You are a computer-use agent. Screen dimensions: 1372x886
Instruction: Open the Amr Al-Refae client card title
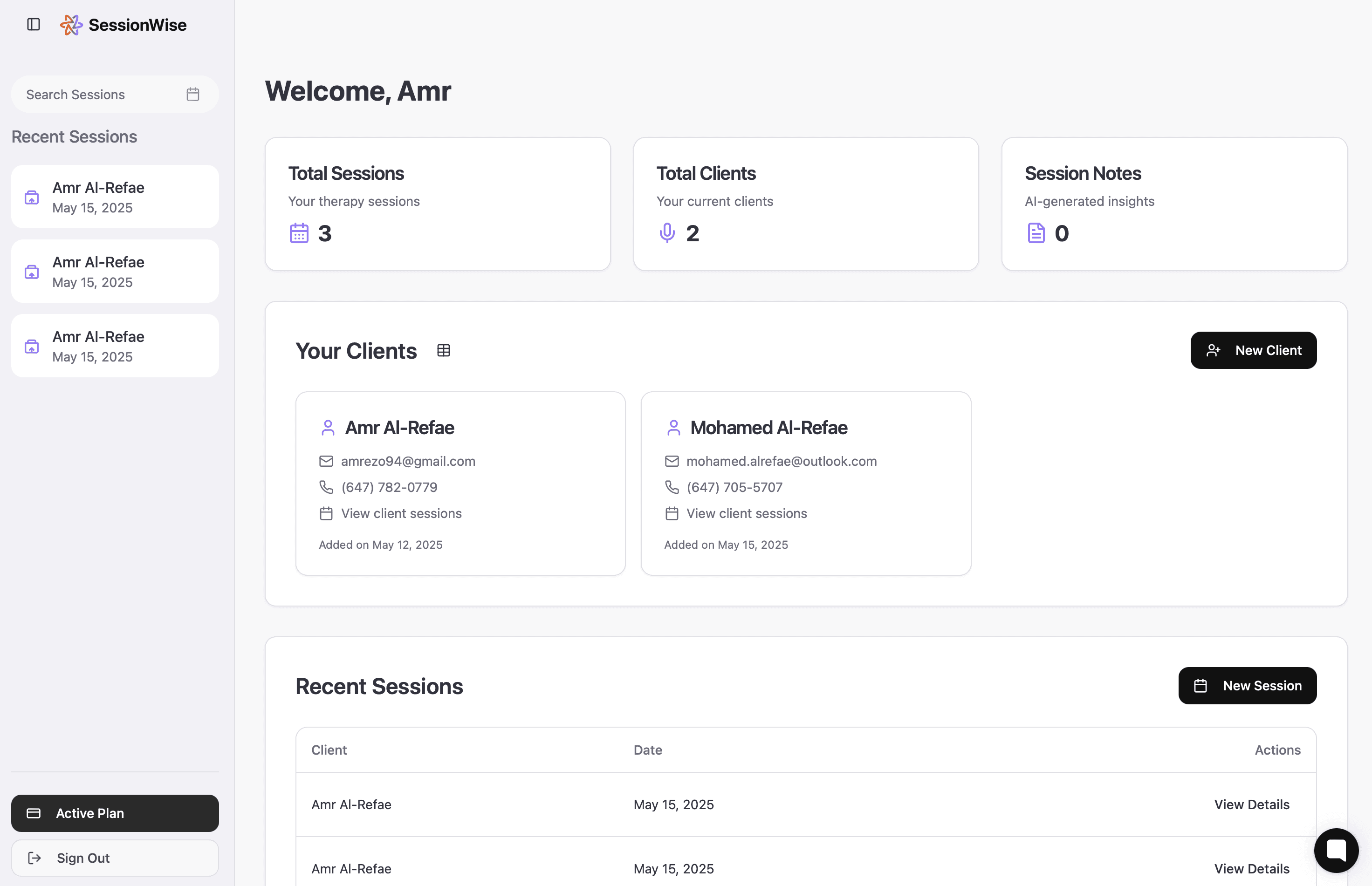(399, 428)
